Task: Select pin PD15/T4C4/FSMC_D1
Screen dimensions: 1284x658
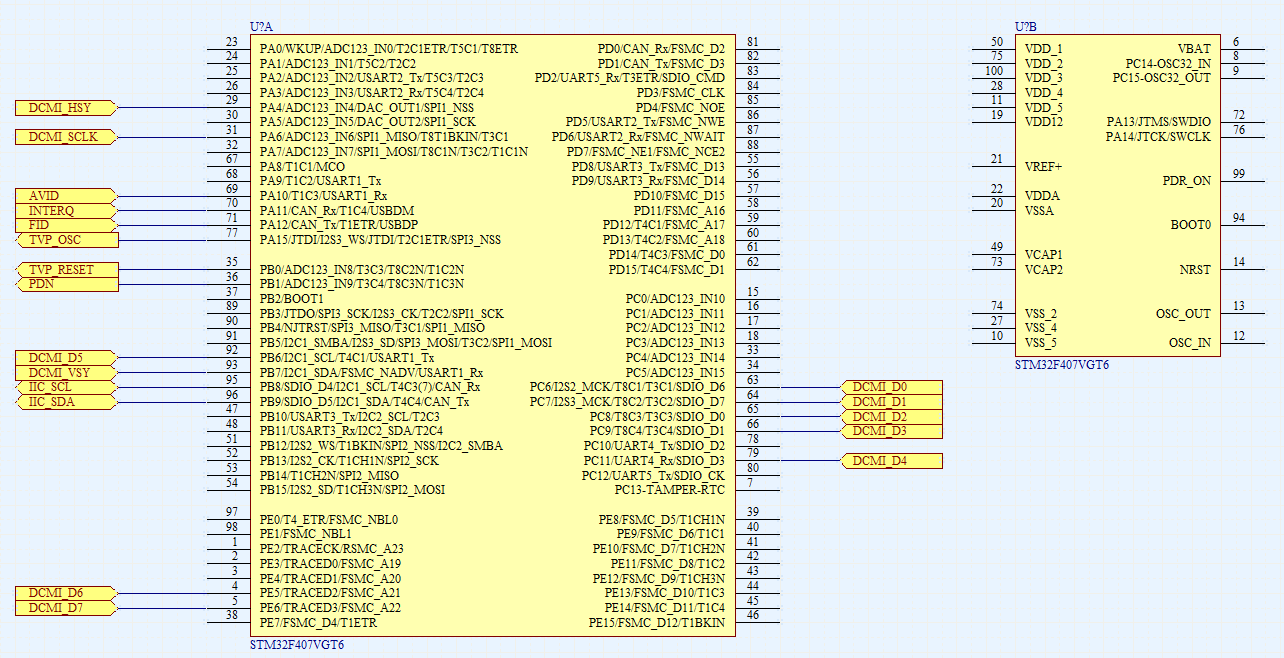Action: [x=667, y=270]
